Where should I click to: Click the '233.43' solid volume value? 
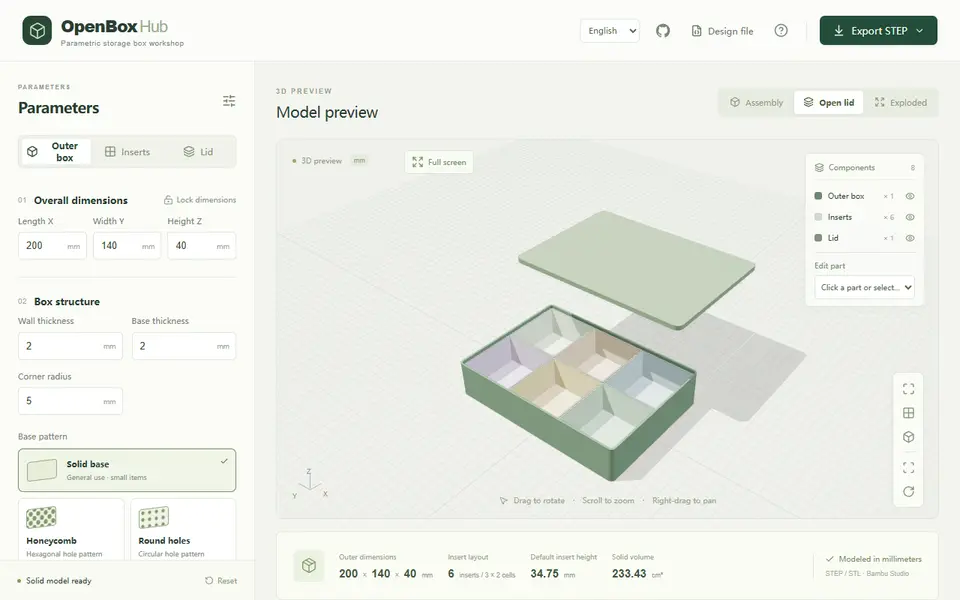[x=629, y=574]
